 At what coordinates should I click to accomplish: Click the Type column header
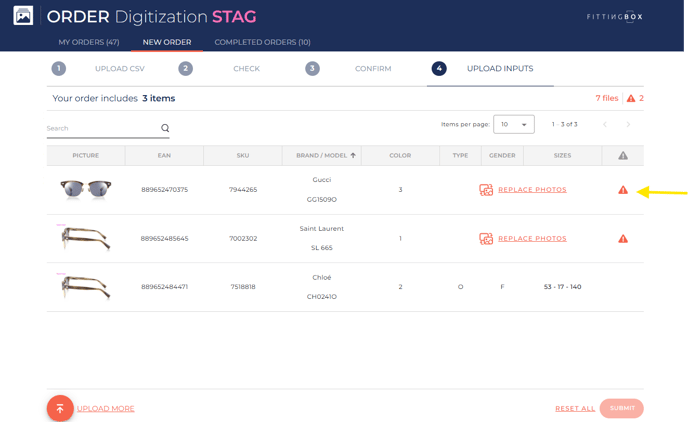pyautogui.click(x=460, y=155)
